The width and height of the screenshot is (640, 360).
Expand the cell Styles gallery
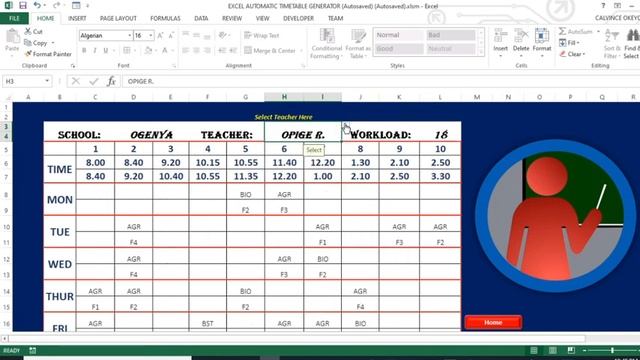pos(481,52)
